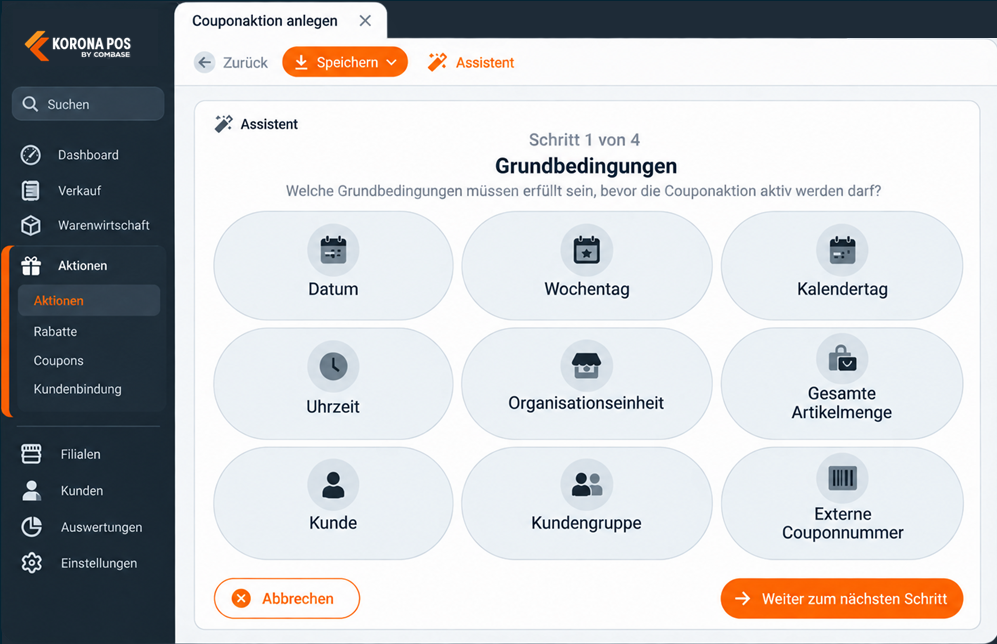Click the Organisationseinheit shop icon
997x644 pixels.
(586, 366)
